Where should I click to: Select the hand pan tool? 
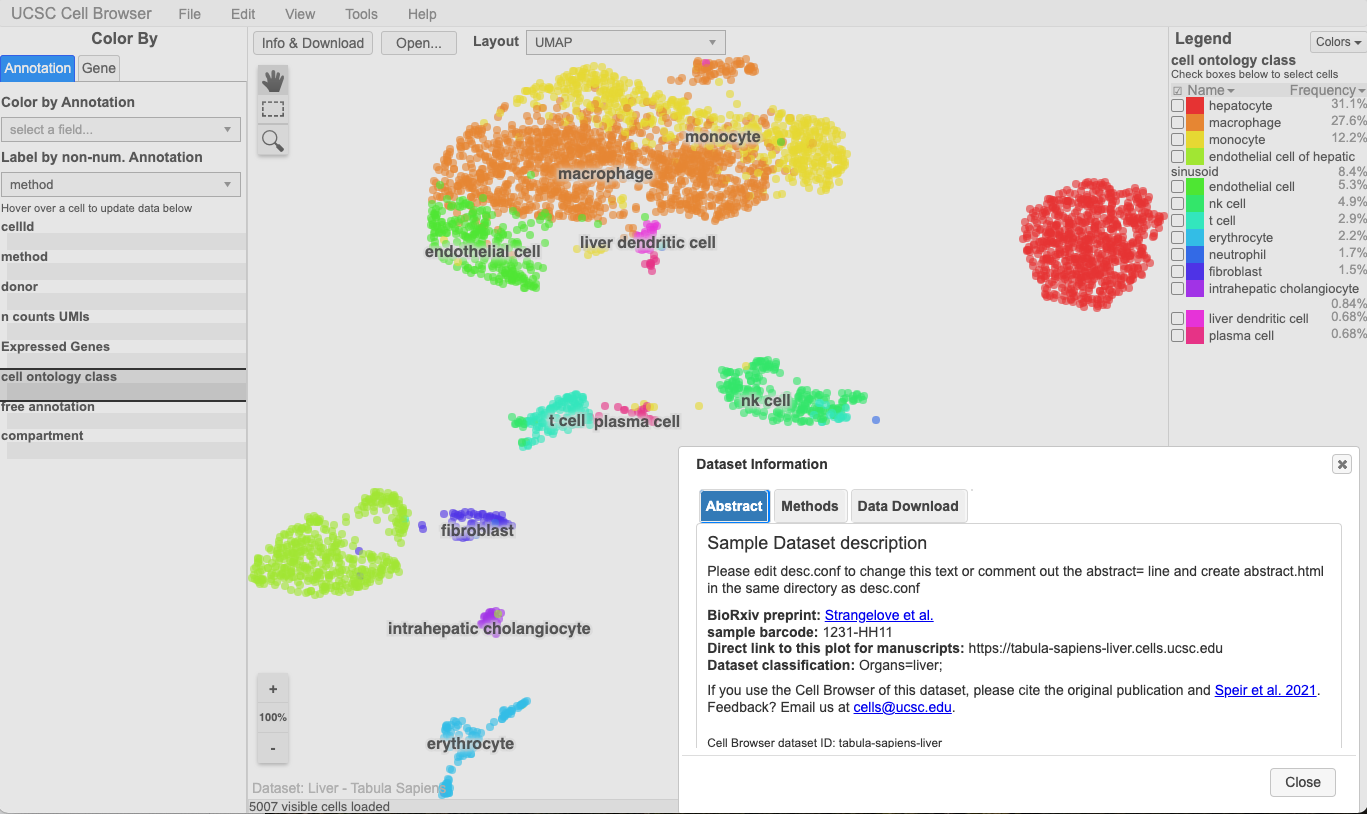click(273, 81)
